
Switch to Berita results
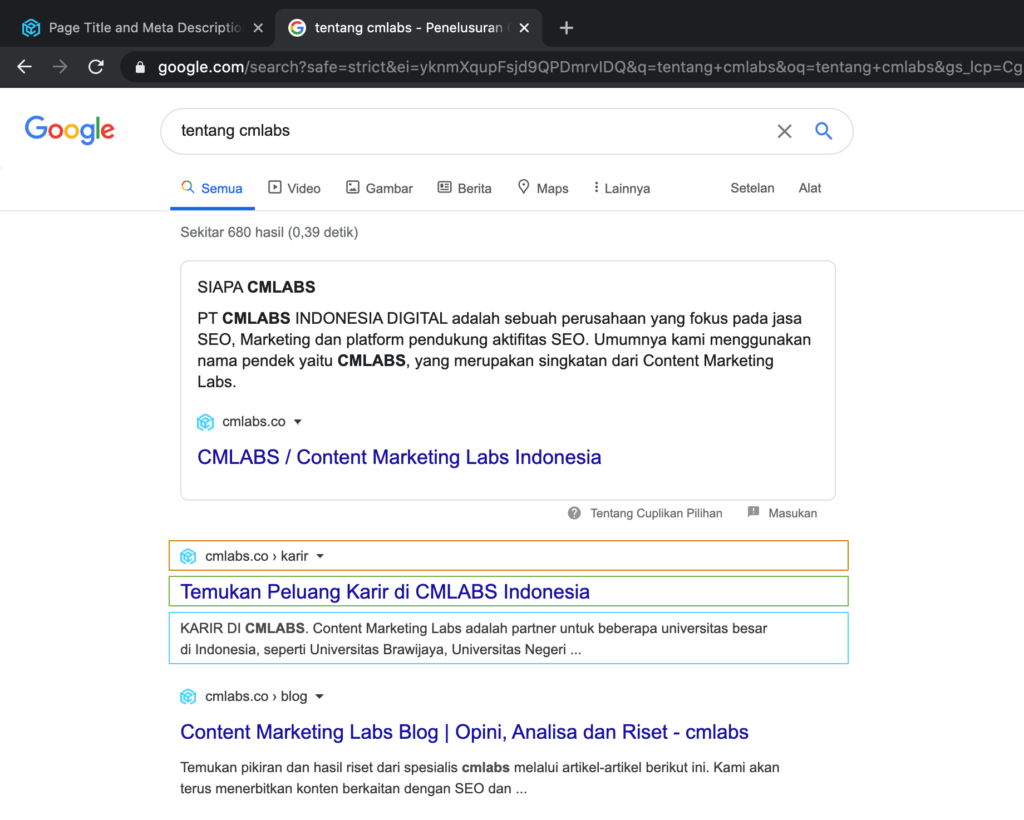(464, 189)
